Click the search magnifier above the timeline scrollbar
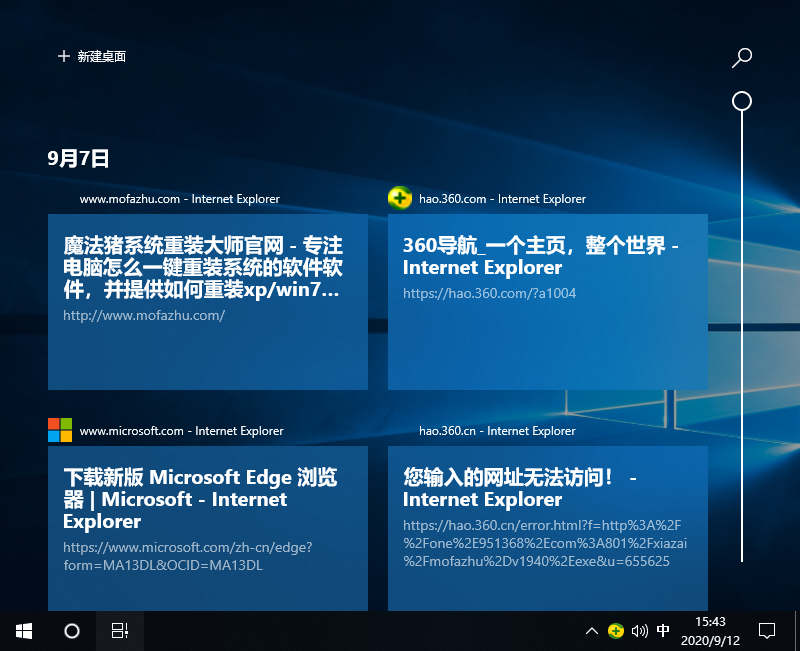 (741, 58)
